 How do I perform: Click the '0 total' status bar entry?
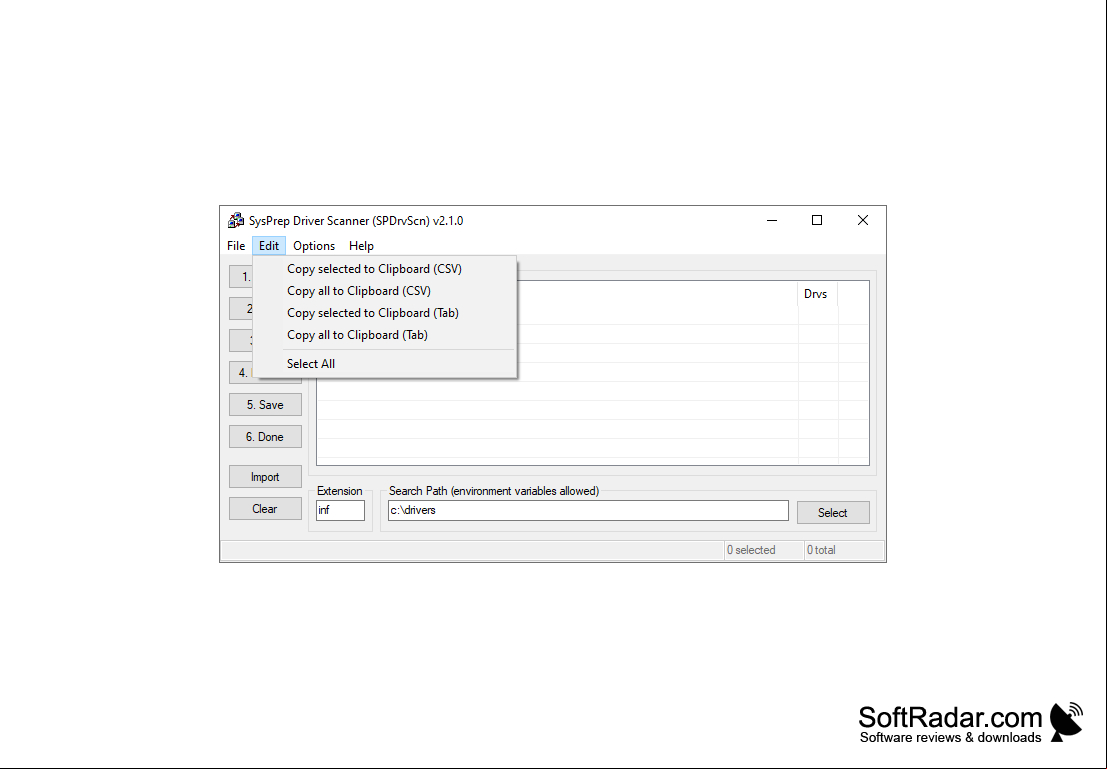[x=844, y=550]
